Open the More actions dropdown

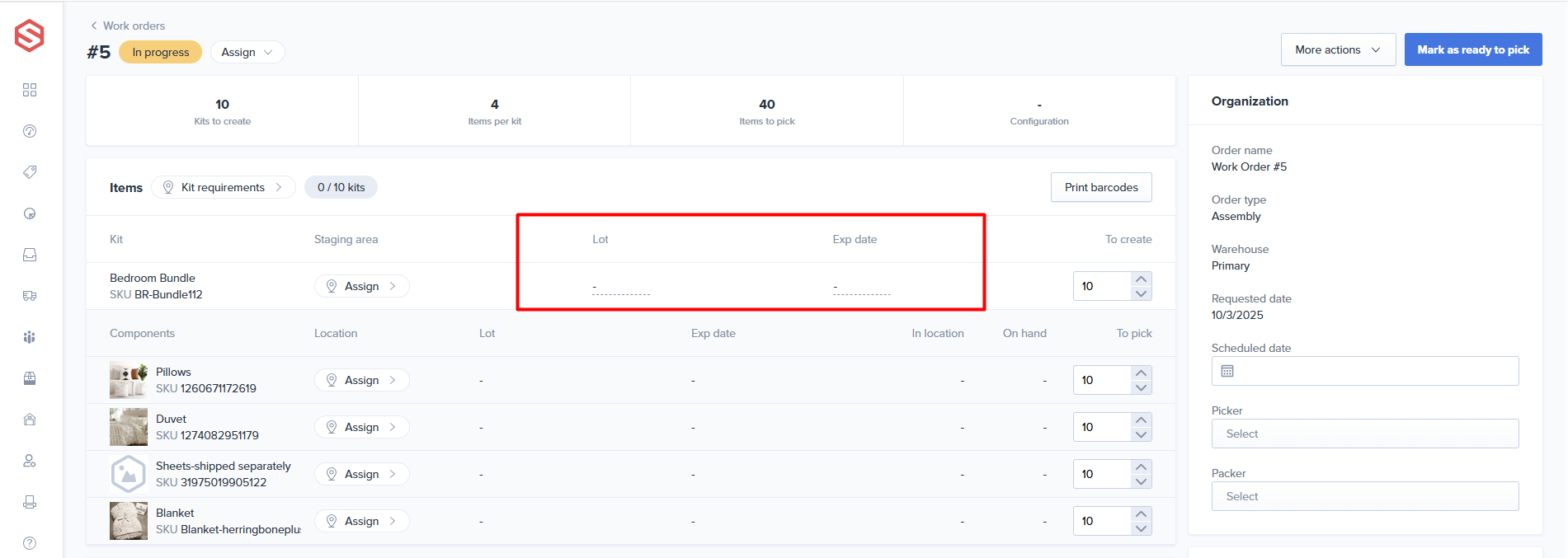1337,49
